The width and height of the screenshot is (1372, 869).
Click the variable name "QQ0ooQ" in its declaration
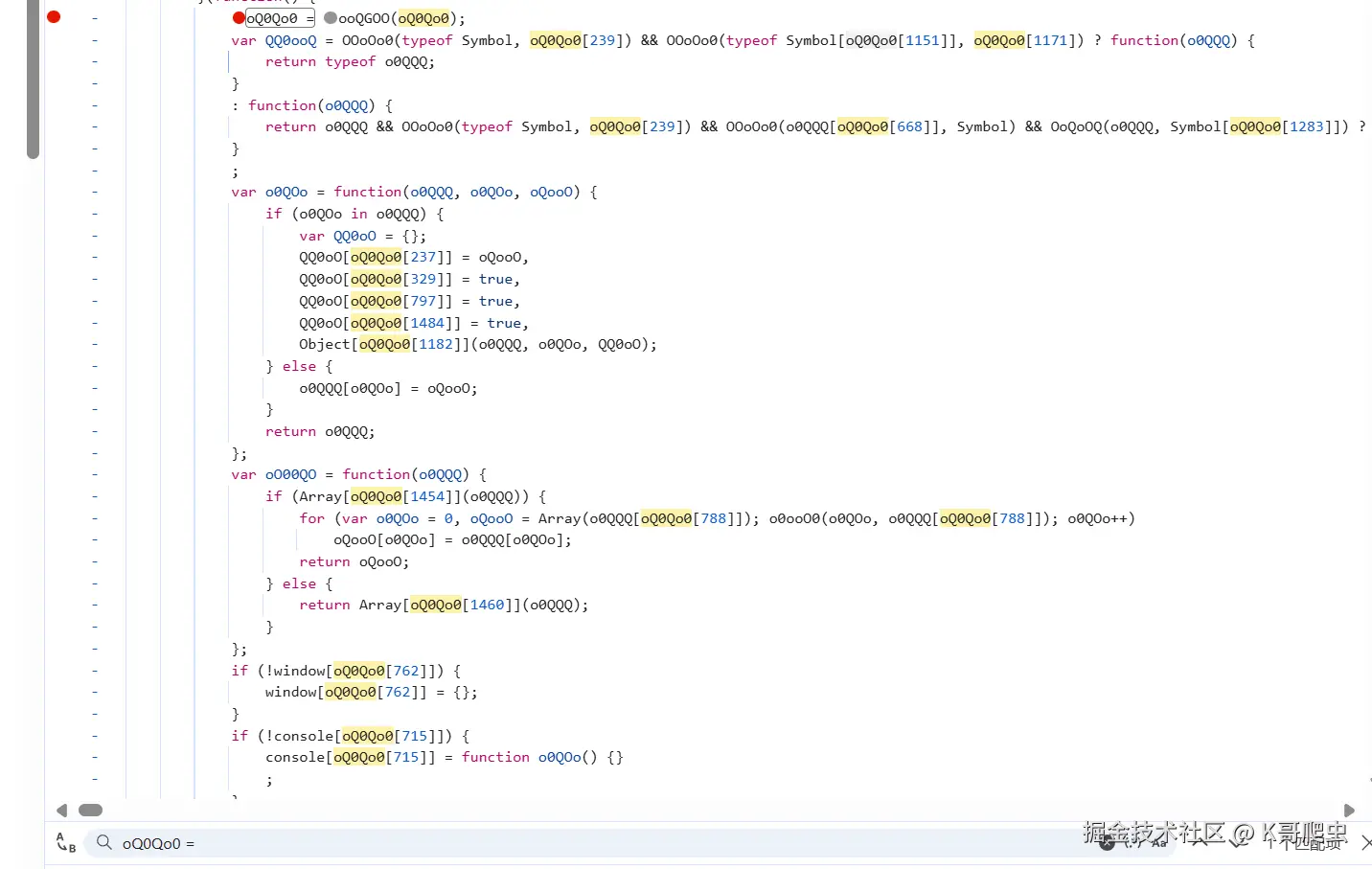[x=290, y=40]
